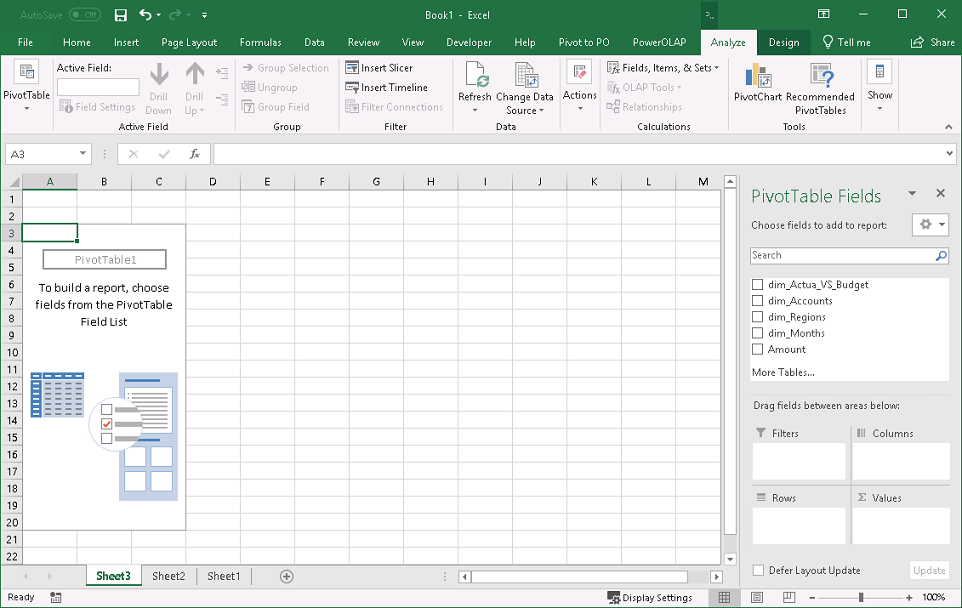The image size is (962, 608).
Task: Click the horizontal scroll right arrow
Action: click(716, 577)
